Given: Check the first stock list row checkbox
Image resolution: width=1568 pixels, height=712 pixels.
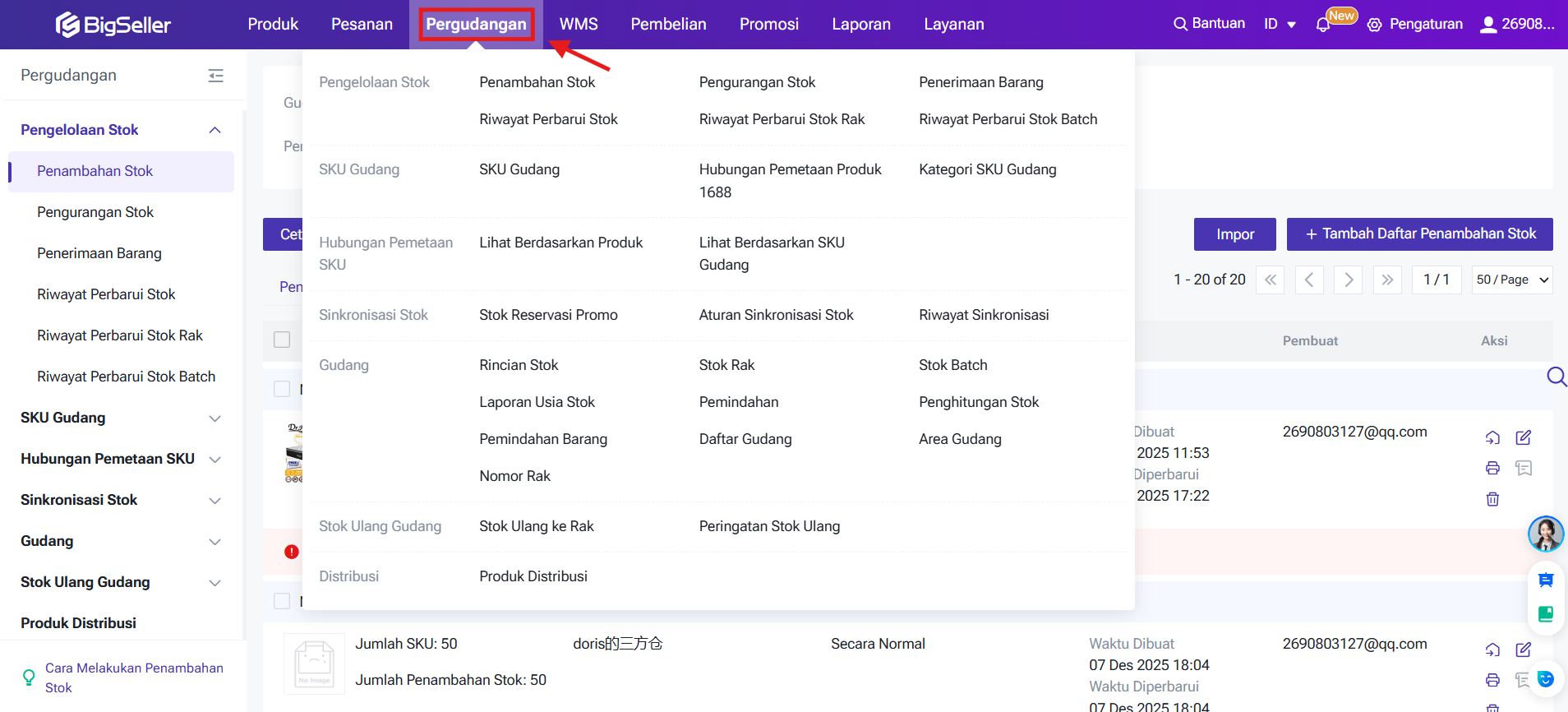Looking at the screenshot, I should [282, 389].
